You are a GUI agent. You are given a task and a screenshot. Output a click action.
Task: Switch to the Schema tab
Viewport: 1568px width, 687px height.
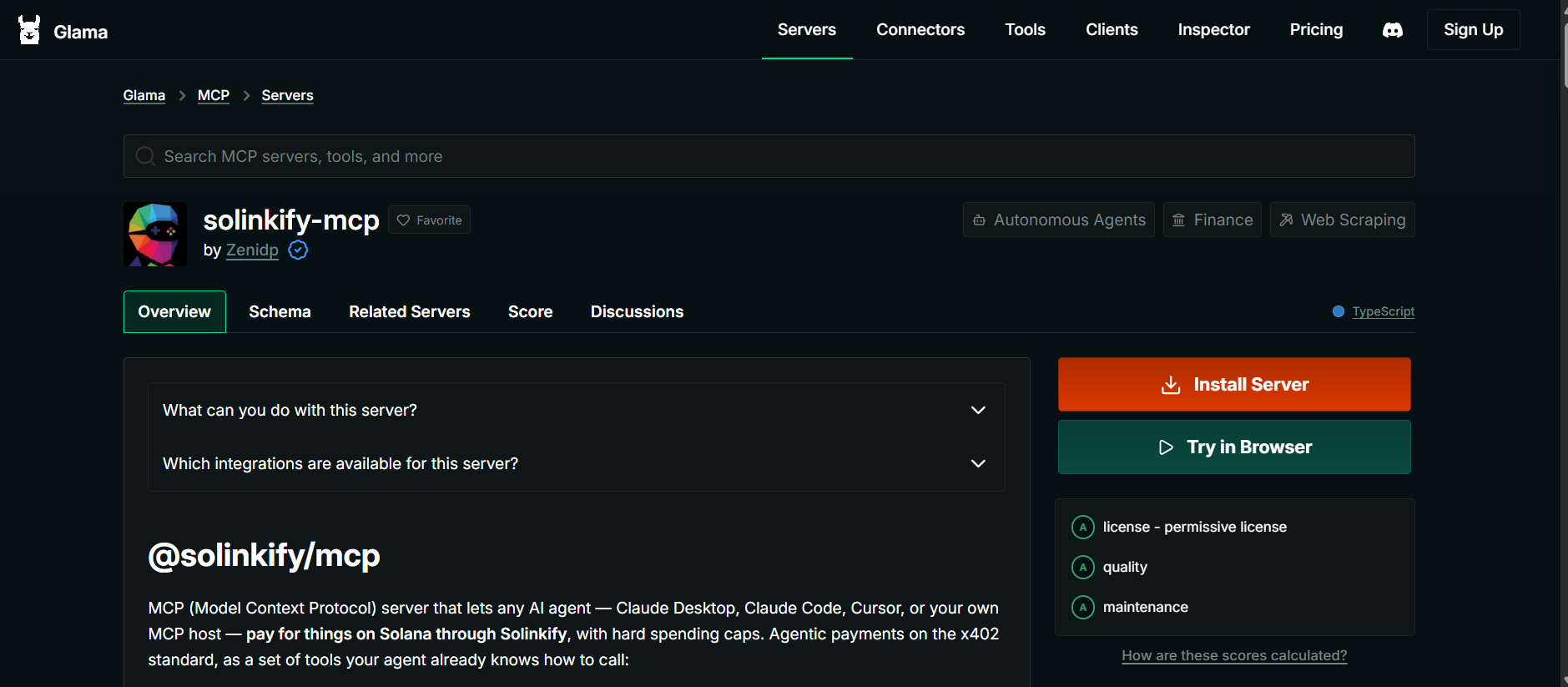click(280, 311)
